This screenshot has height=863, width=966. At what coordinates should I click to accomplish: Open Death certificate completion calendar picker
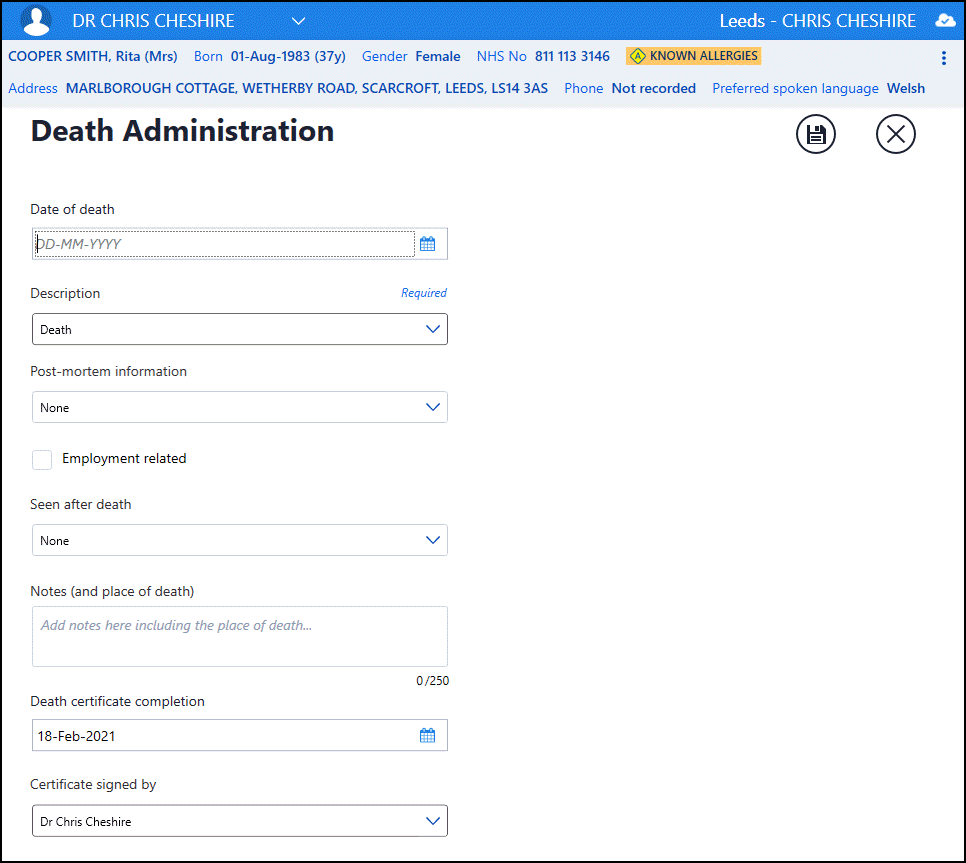point(427,736)
